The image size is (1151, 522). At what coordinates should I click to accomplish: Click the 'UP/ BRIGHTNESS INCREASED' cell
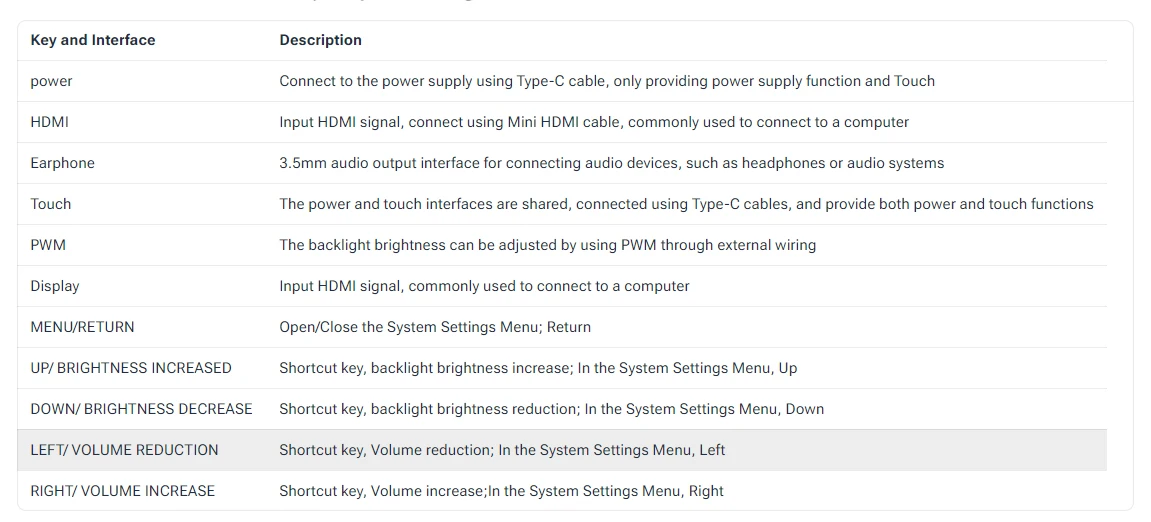coord(131,369)
